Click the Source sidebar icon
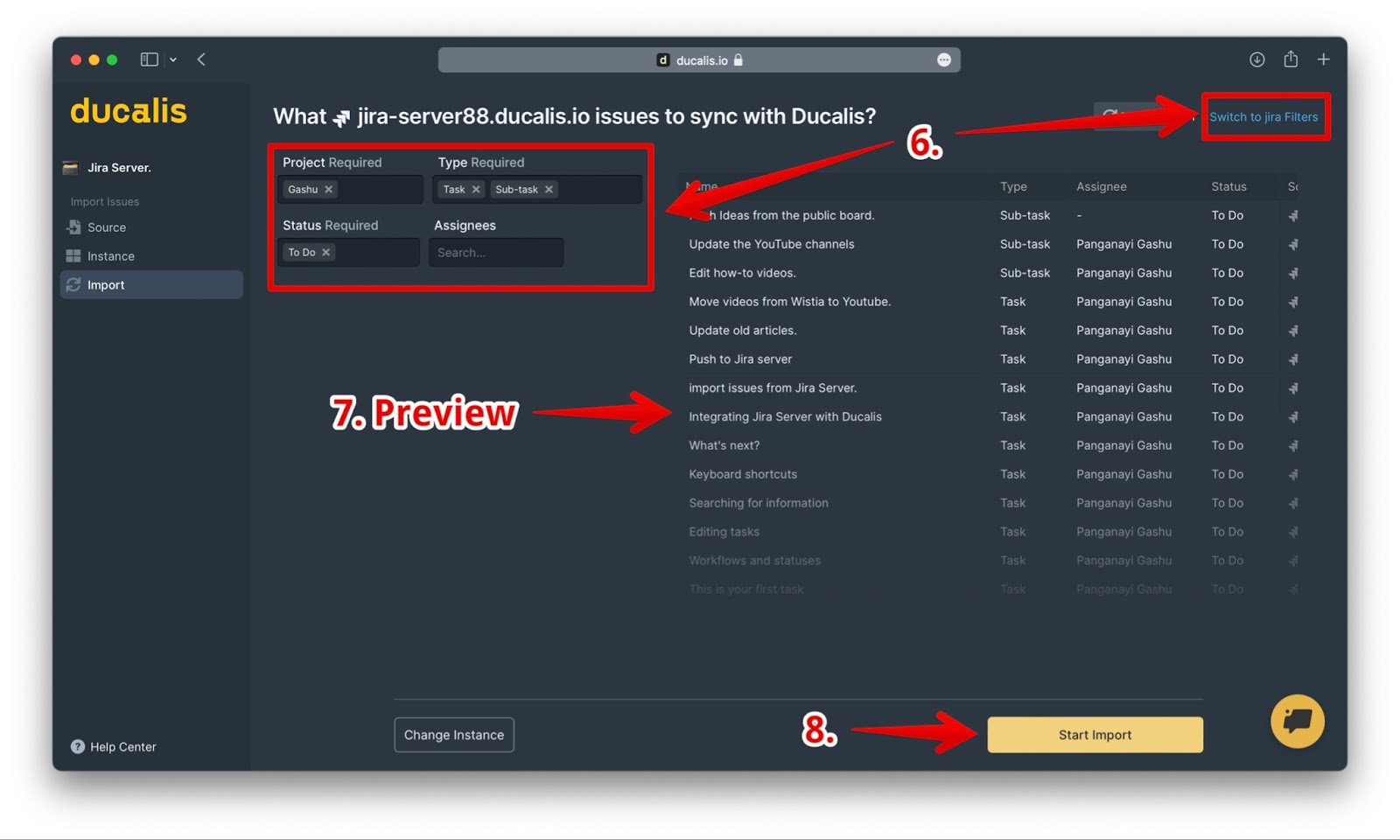The image size is (1400, 840). tap(73, 227)
